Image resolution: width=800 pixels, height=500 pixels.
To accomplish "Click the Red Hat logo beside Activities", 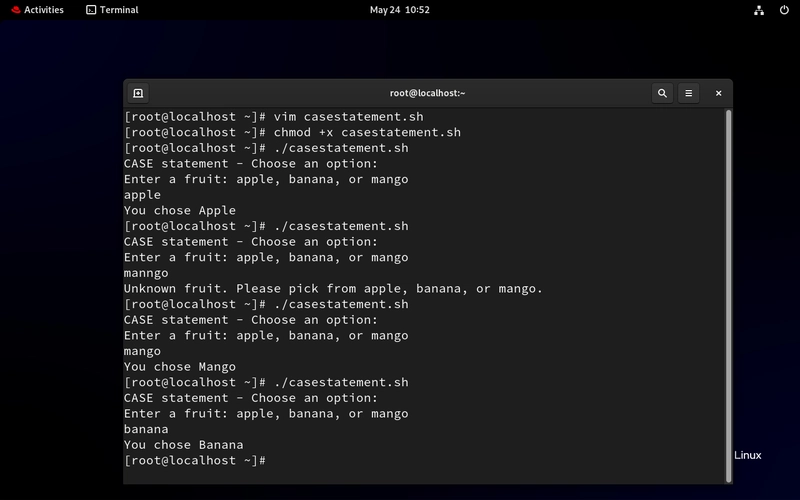I will (x=16, y=10).
